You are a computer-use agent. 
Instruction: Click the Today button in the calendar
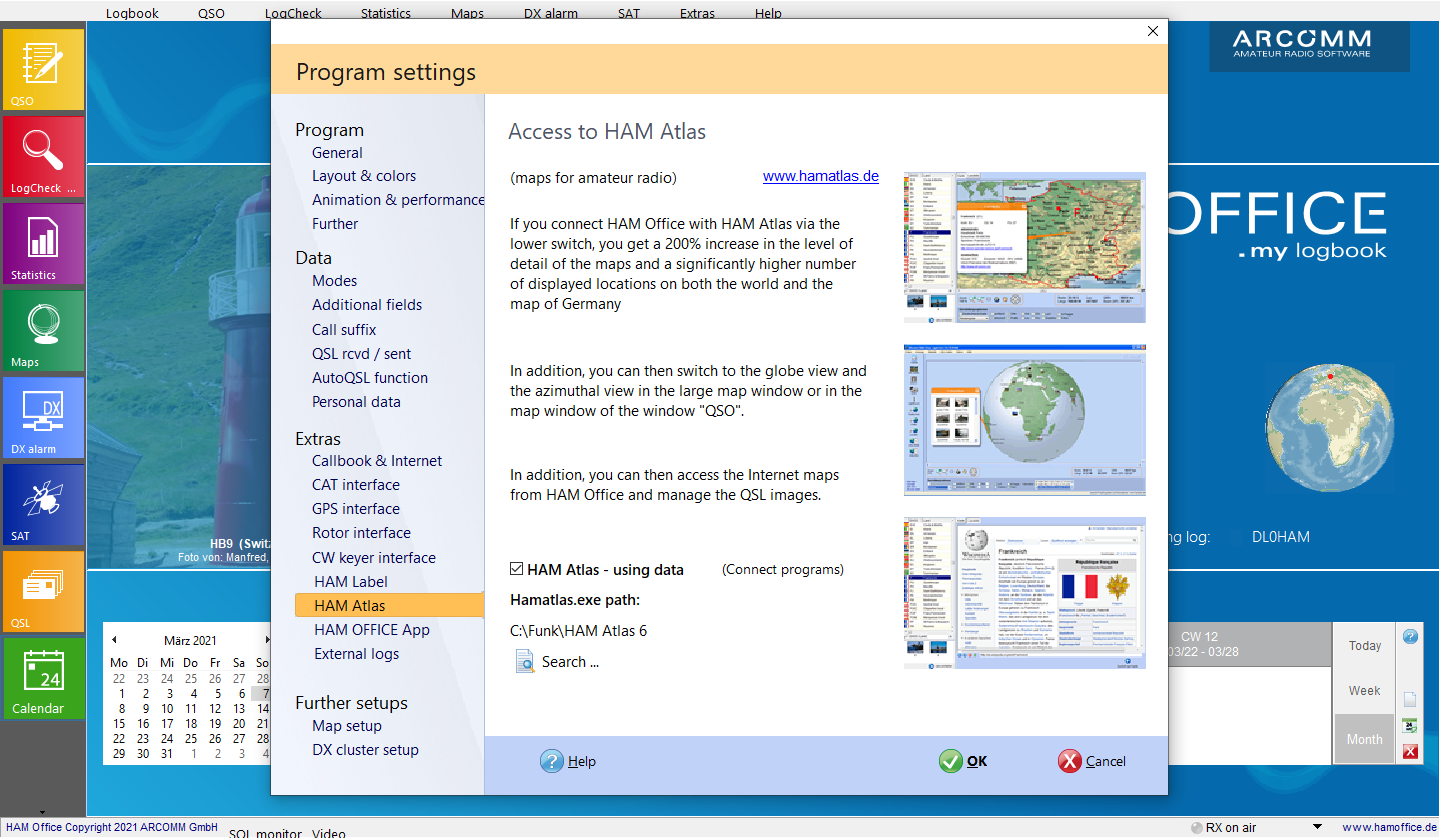click(x=1364, y=645)
